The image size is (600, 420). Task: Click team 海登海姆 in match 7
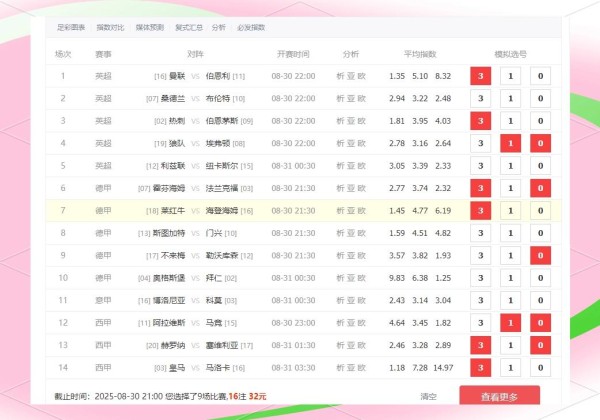221,210
